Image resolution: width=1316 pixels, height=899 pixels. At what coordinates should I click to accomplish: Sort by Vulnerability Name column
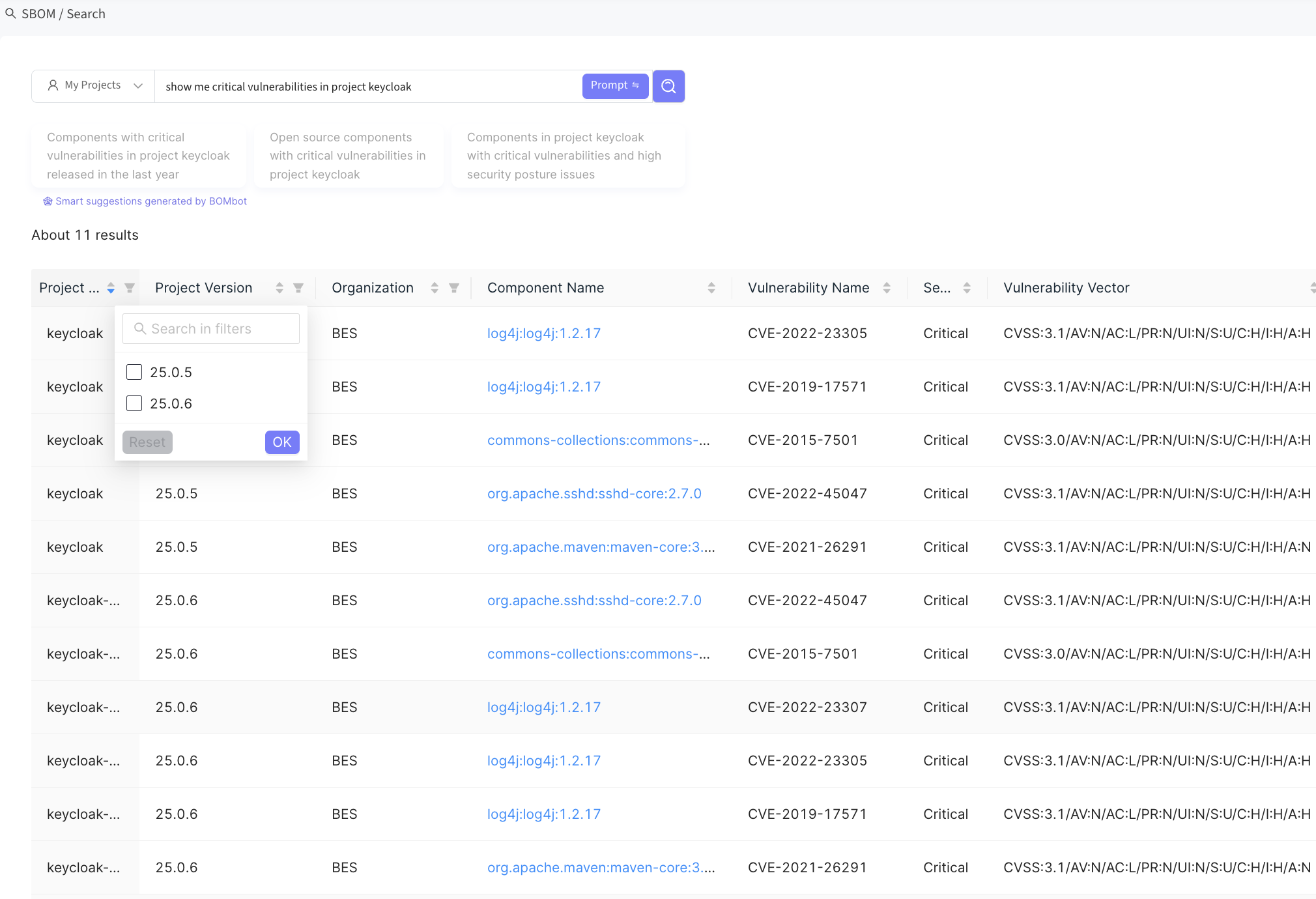887,288
